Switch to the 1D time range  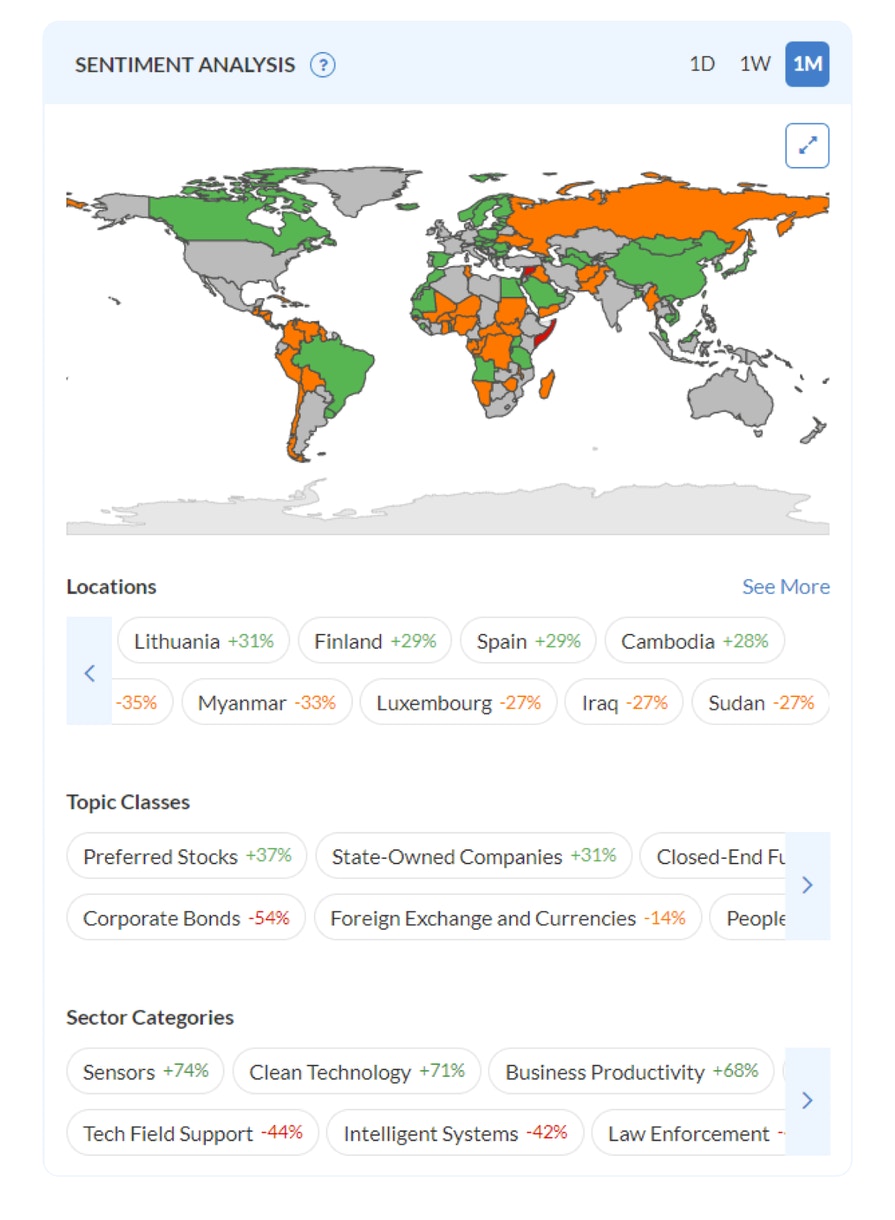click(702, 64)
